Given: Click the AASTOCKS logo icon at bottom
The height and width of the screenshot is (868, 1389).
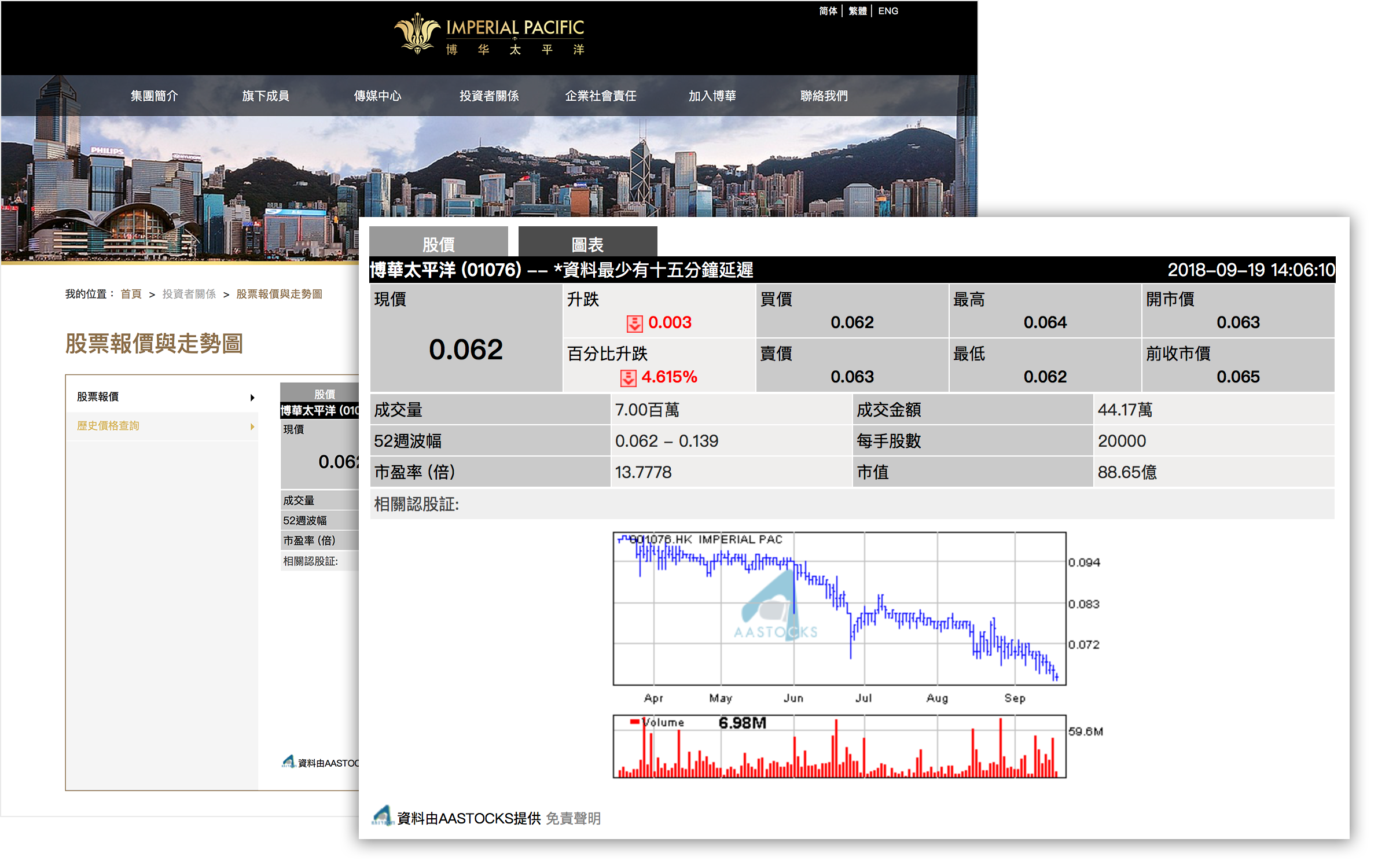Looking at the screenshot, I should pos(383,815).
